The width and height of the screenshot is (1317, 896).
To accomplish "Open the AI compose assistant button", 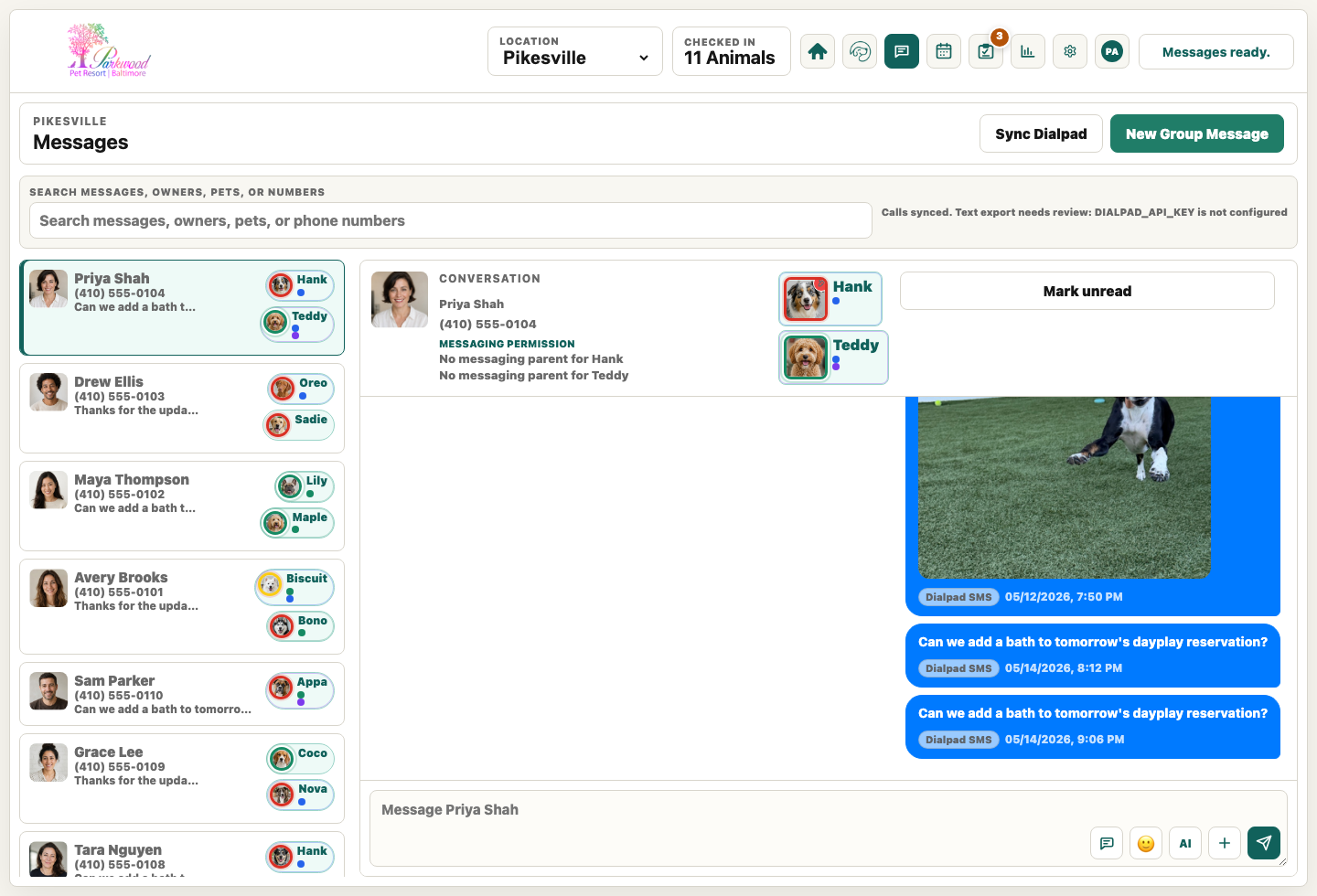I will click(1185, 843).
